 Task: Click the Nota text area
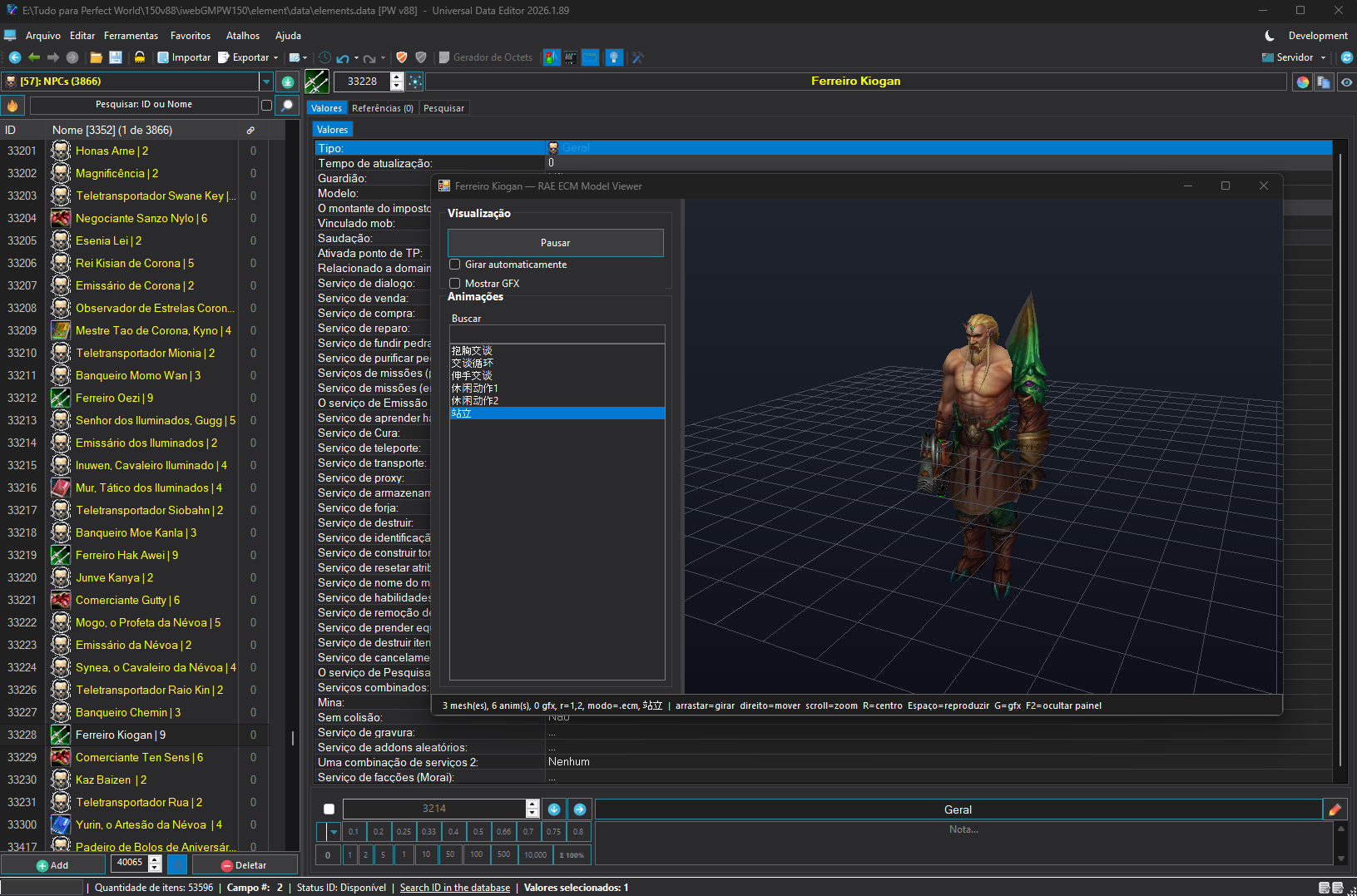[963, 844]
